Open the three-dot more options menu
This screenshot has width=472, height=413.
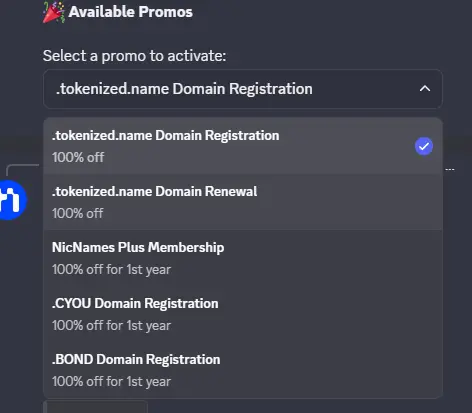pos(450,169)
